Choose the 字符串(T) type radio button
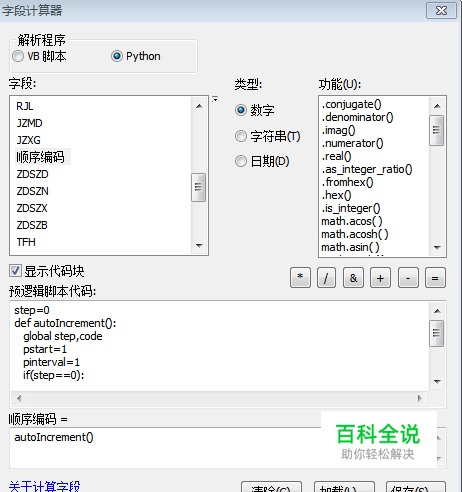Image resolution: width=462 pixels, height=492 pixels. 241,136
